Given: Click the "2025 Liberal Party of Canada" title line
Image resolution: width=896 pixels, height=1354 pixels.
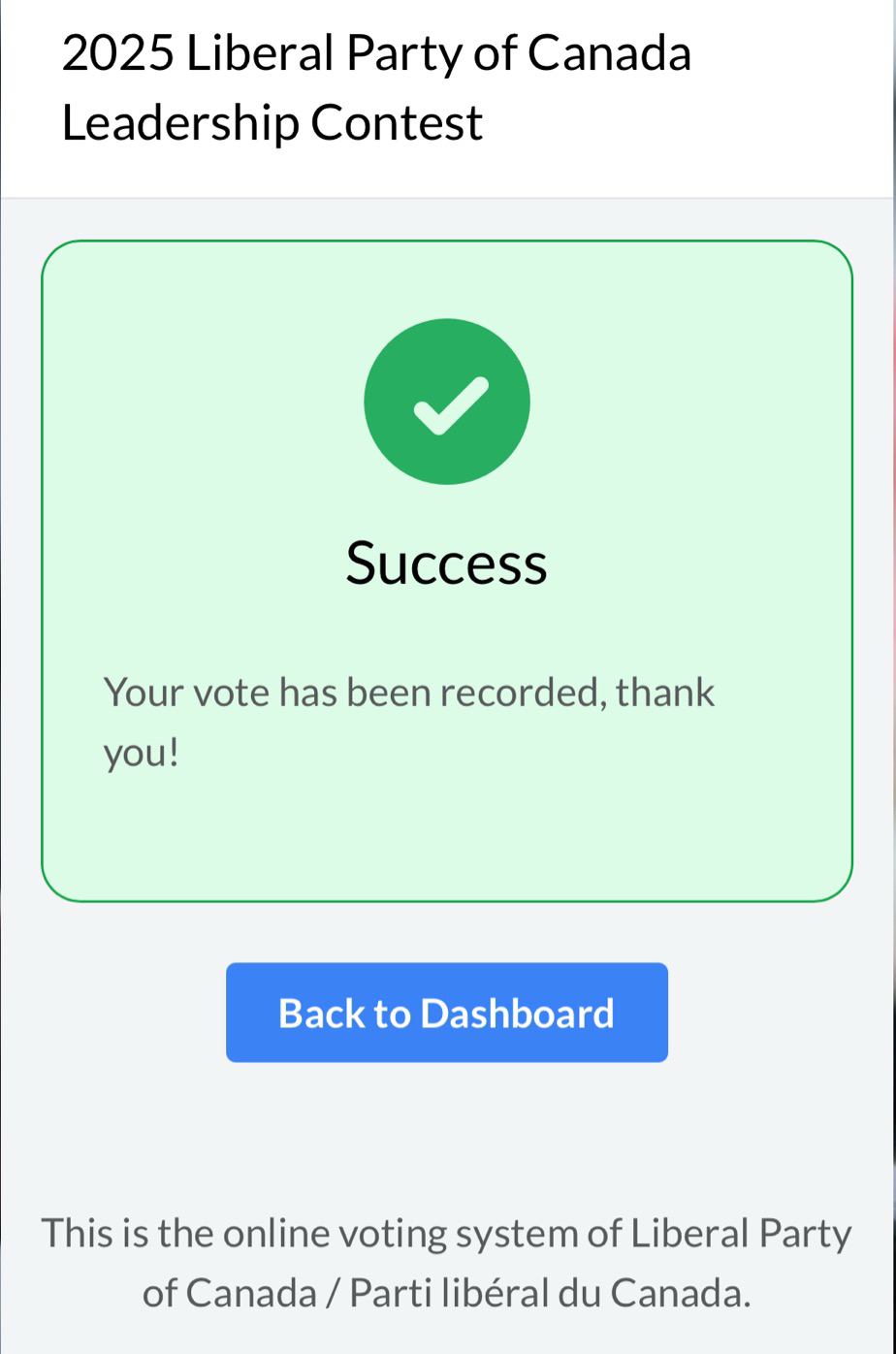Looking at the screenshot, I should [376, 53].
